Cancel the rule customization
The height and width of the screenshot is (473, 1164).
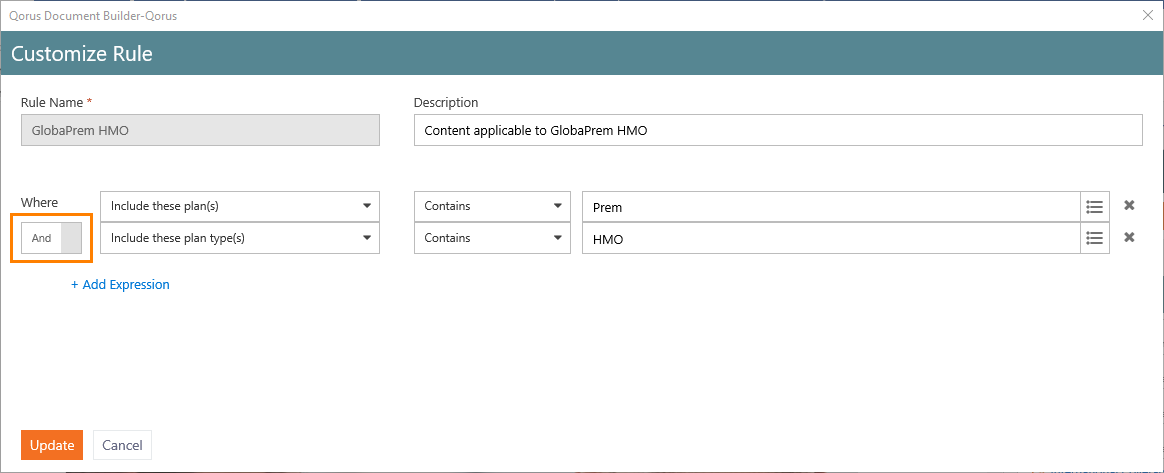[x=122, y=446]
